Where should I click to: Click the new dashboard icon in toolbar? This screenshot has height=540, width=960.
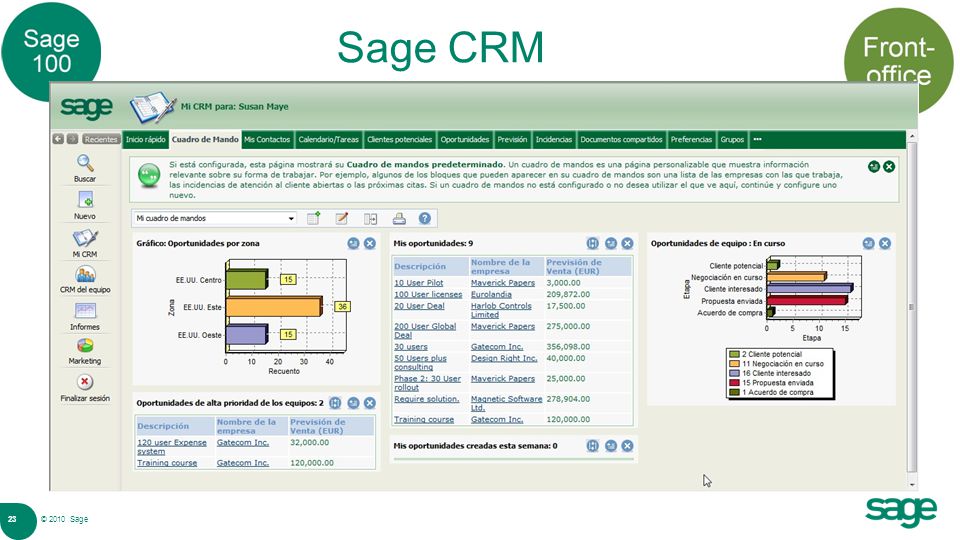click(313, 218)
